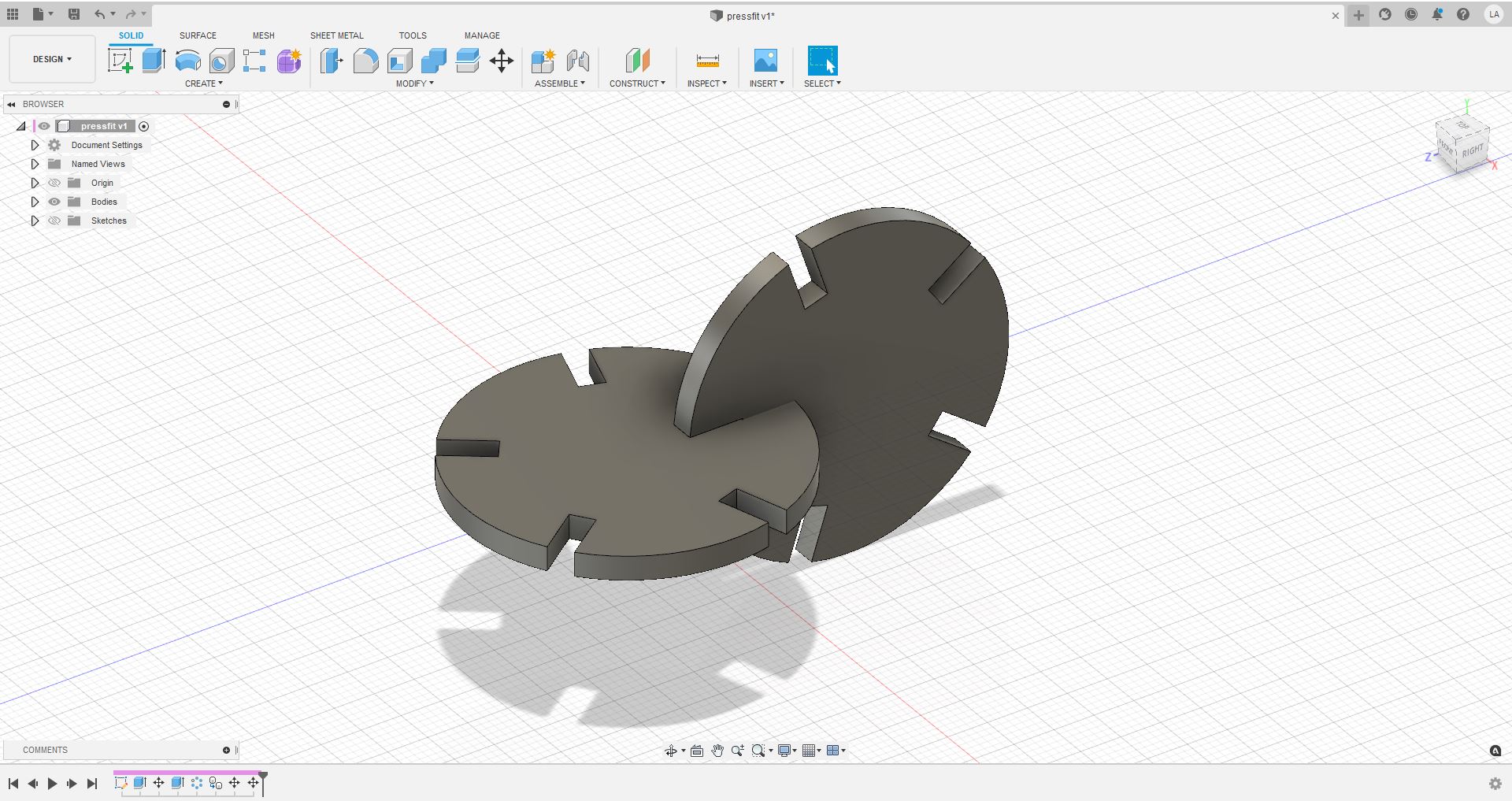This screenshot has height=801, width=1512.
Task: Select the Move/Copy tool in Modify
Action: [x=502, y=61]
